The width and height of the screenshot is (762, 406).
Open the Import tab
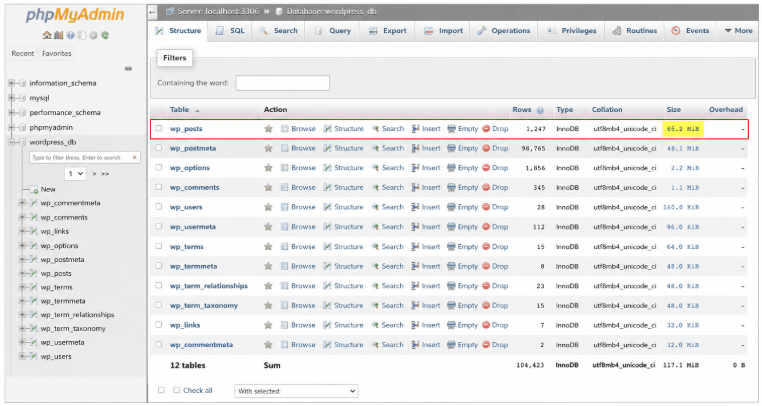tap(443, 31)
